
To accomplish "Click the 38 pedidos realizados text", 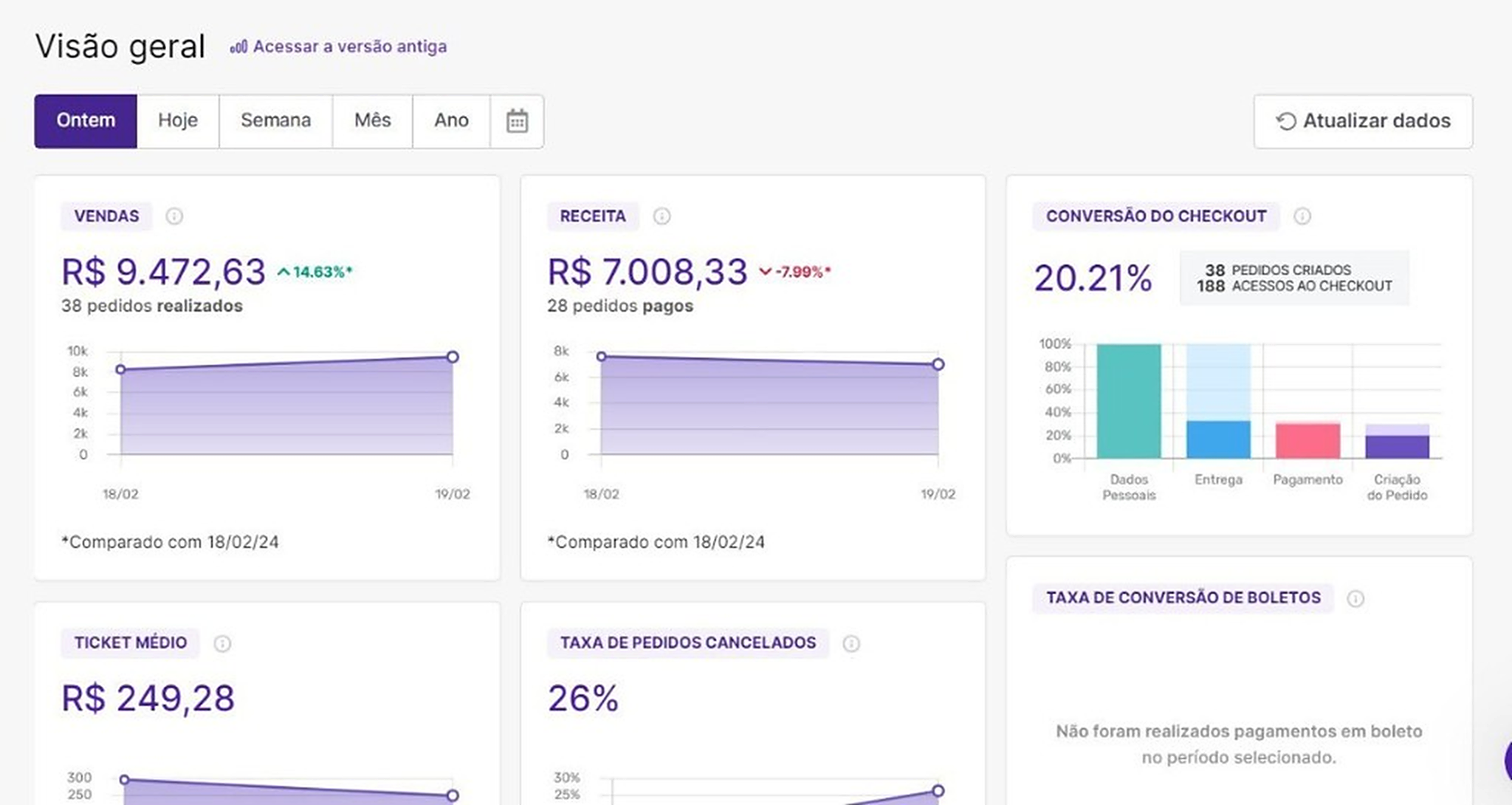I will (x=152, y=306).
